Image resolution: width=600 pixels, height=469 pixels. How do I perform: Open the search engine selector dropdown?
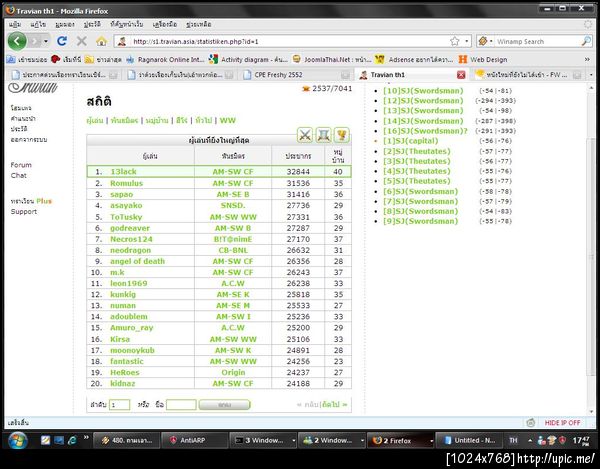[485, 41]
